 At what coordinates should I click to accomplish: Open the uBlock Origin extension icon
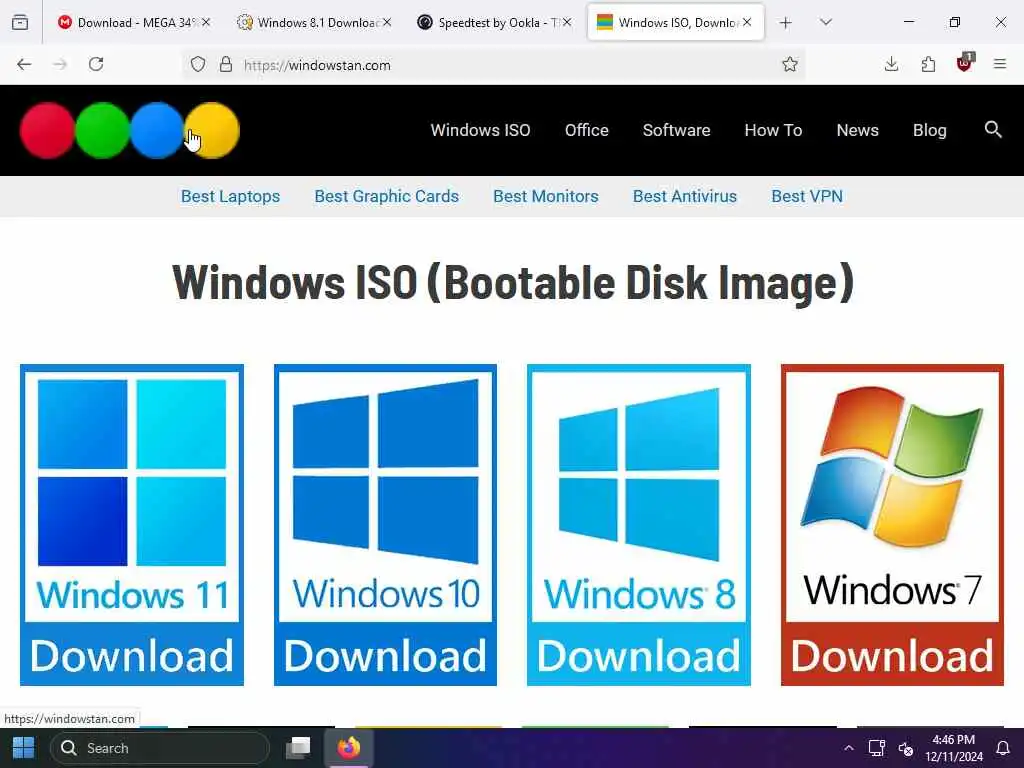965,63
